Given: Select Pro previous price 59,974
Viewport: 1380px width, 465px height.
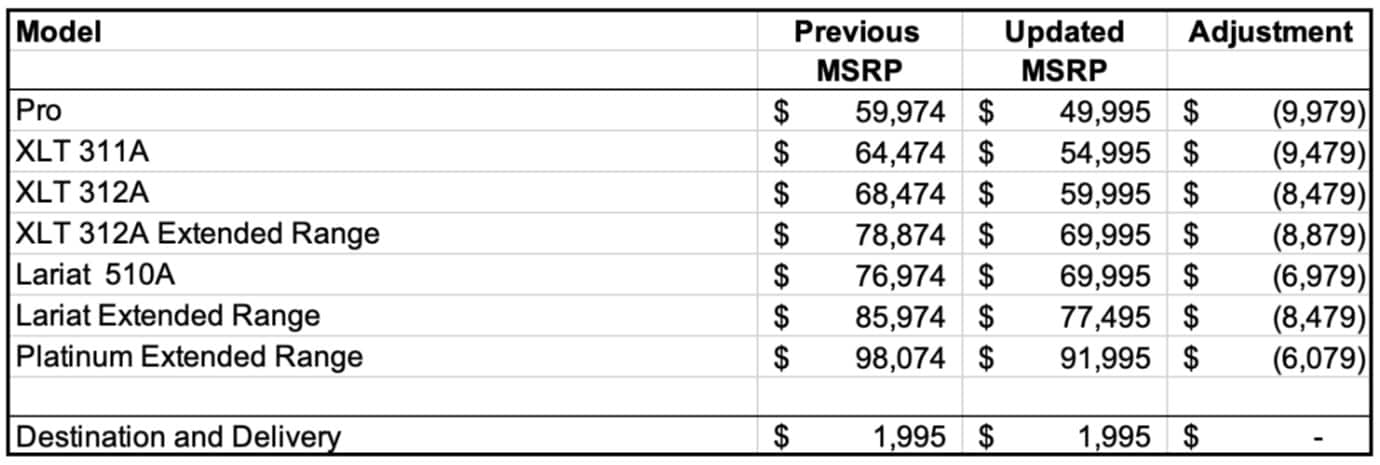Looking at the screenshot, I should 900,112.
